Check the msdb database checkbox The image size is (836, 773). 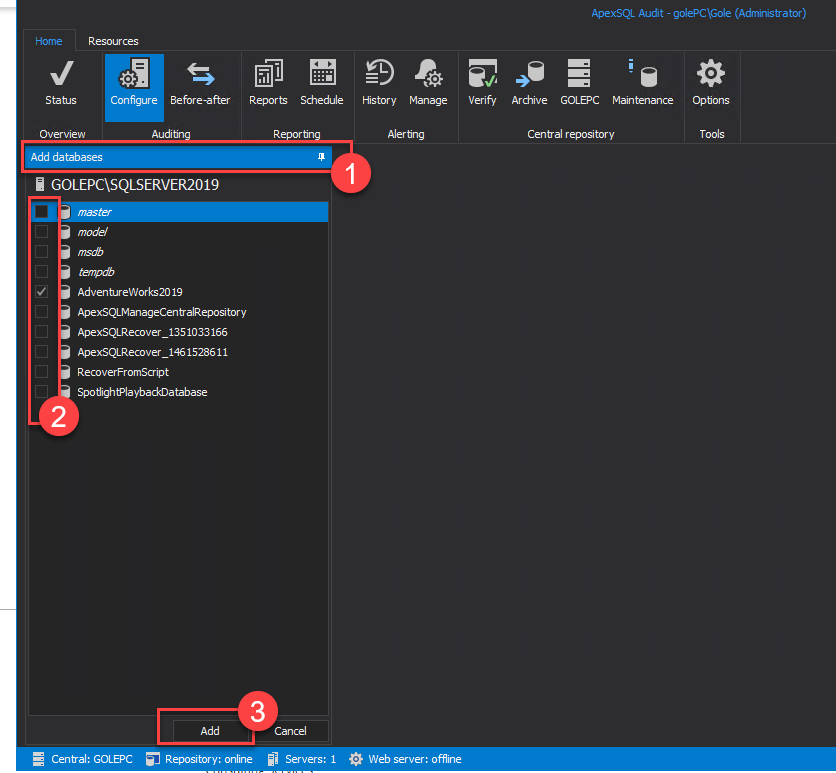click(x=41, y=252)
